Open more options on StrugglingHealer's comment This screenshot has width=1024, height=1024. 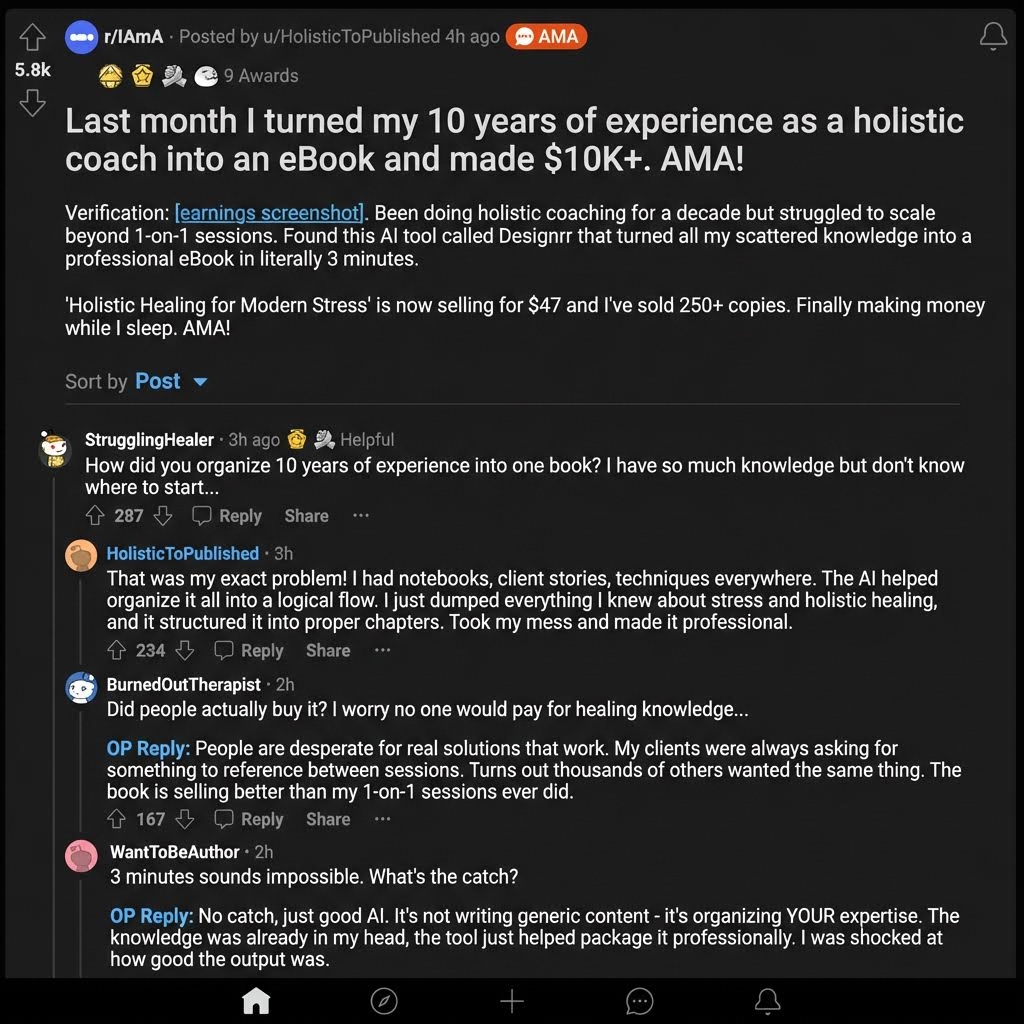[x=360, y=516]
